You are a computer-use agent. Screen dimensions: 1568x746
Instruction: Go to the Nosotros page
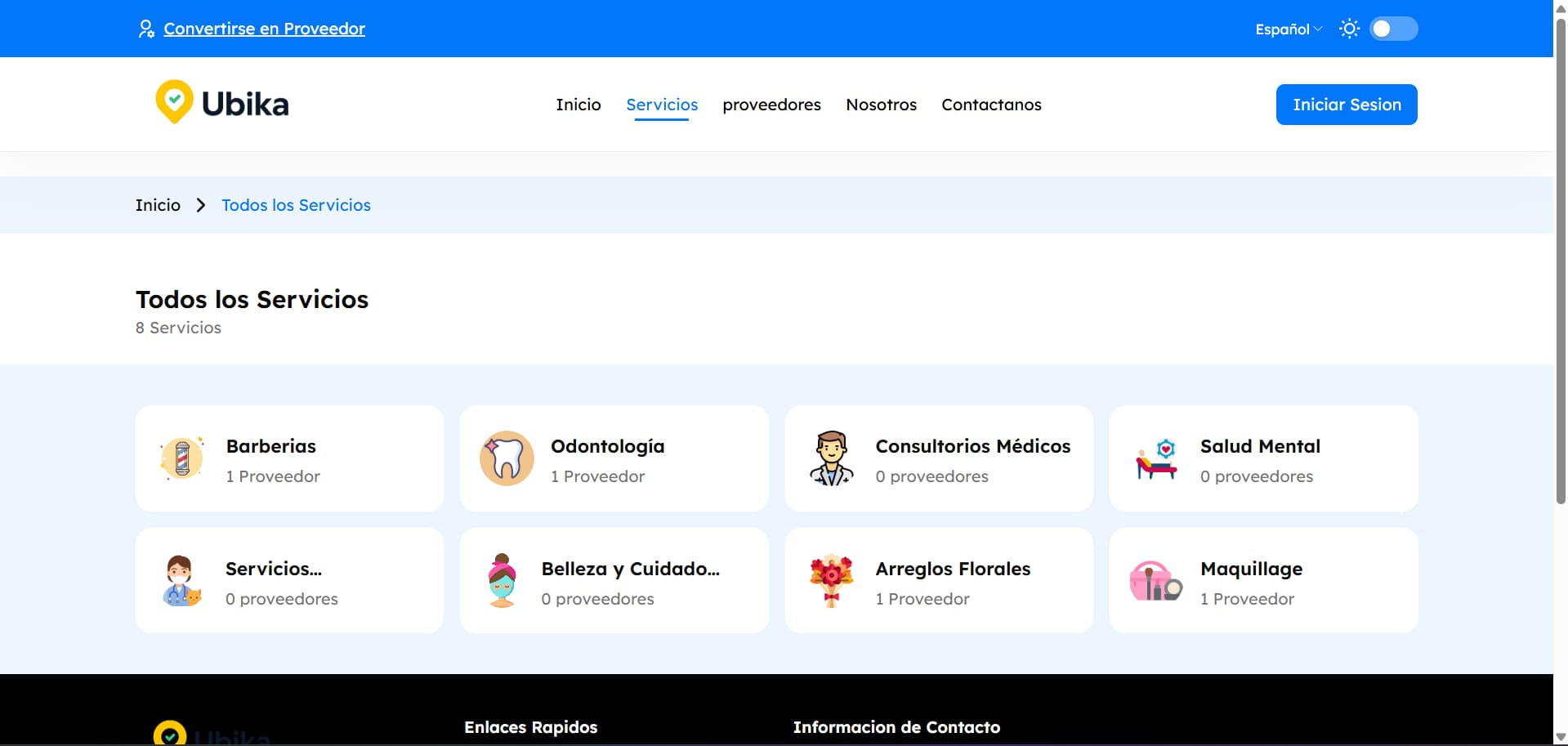point(881,105)
